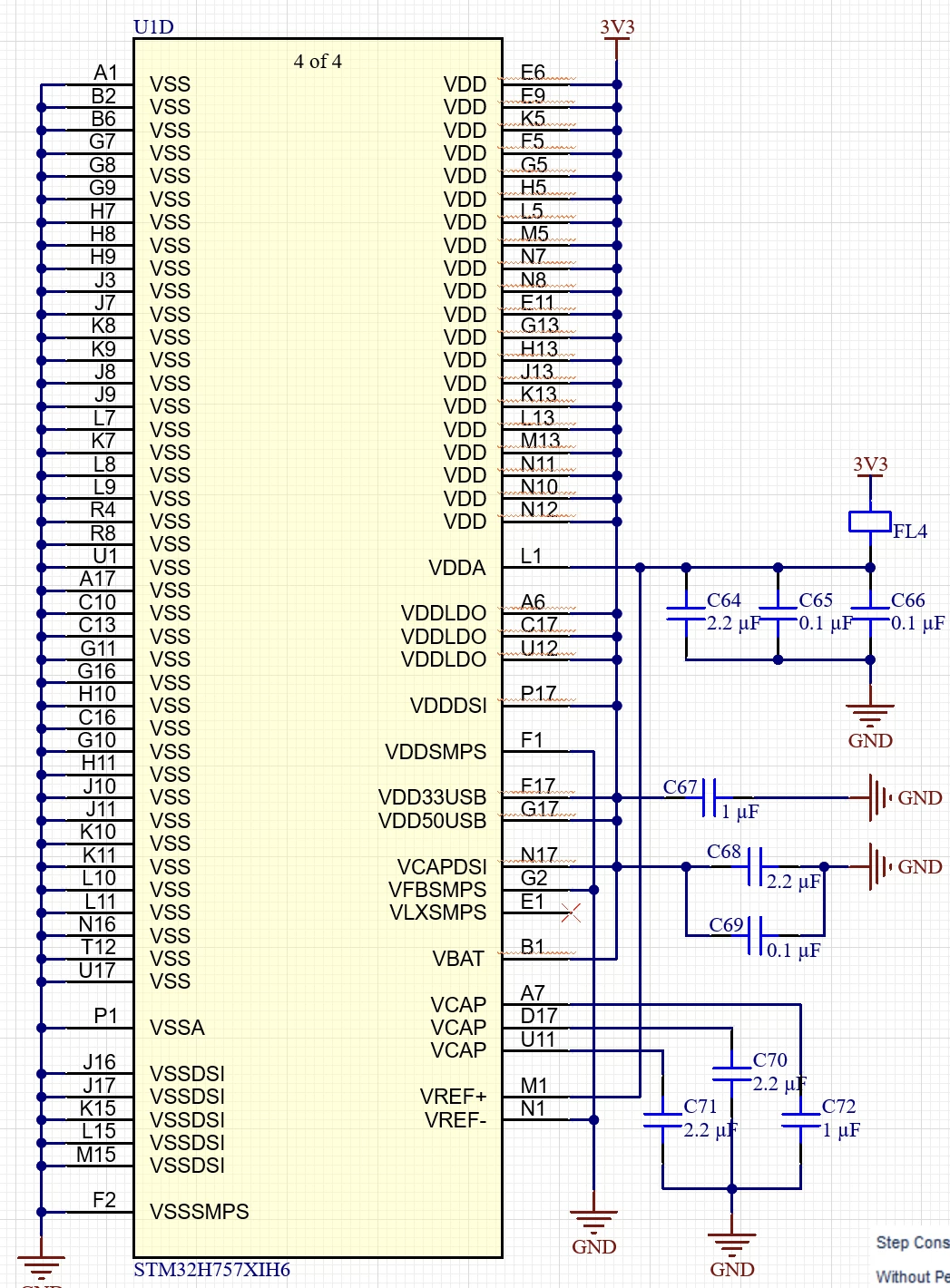This screenshot has height=1288, width=950.
Task: Select the VDDSMPS pin label
Action: pyautogui.click(x=436, y=752)
